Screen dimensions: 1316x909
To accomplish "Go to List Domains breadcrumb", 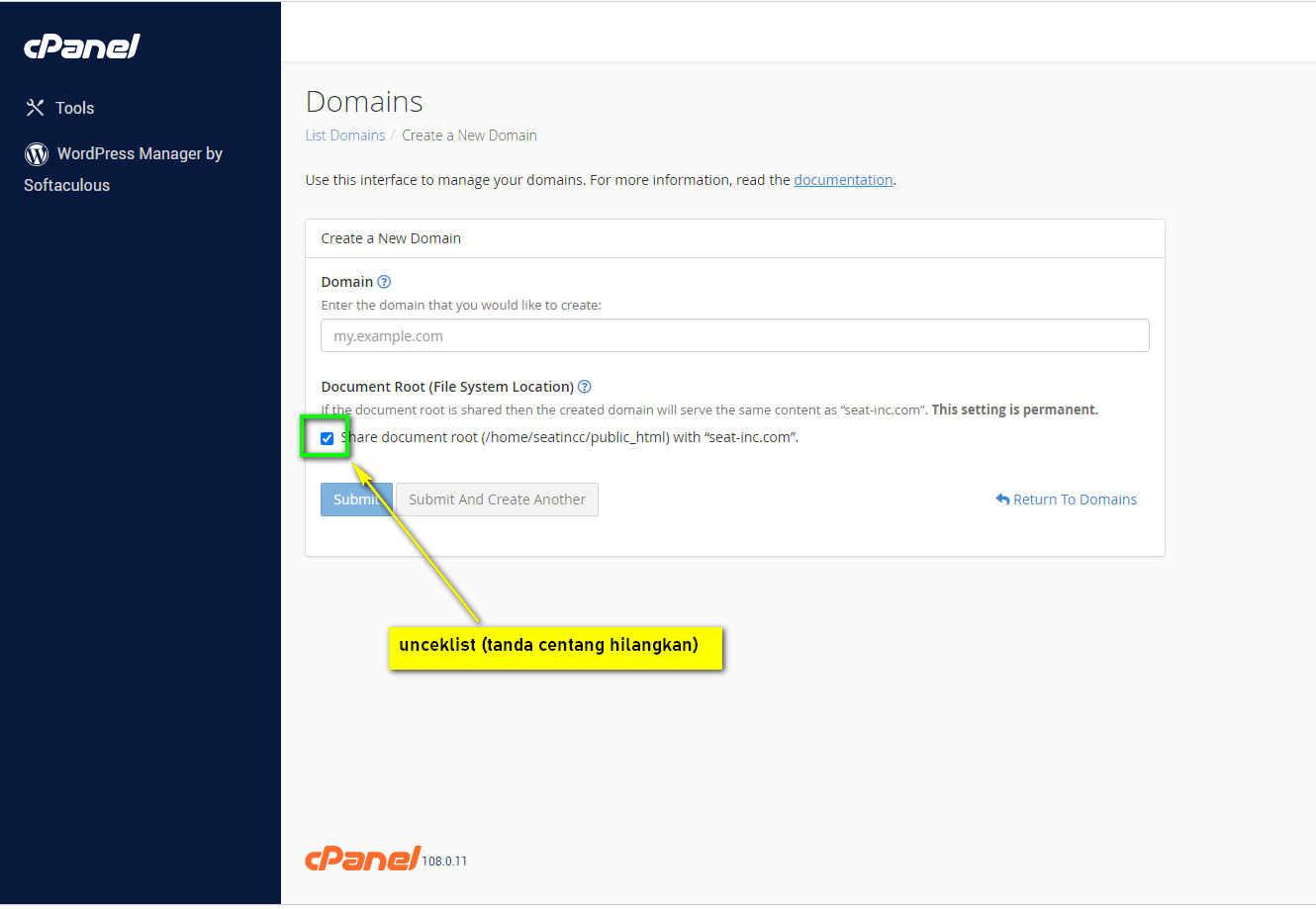I will click(x=344, y=136).
